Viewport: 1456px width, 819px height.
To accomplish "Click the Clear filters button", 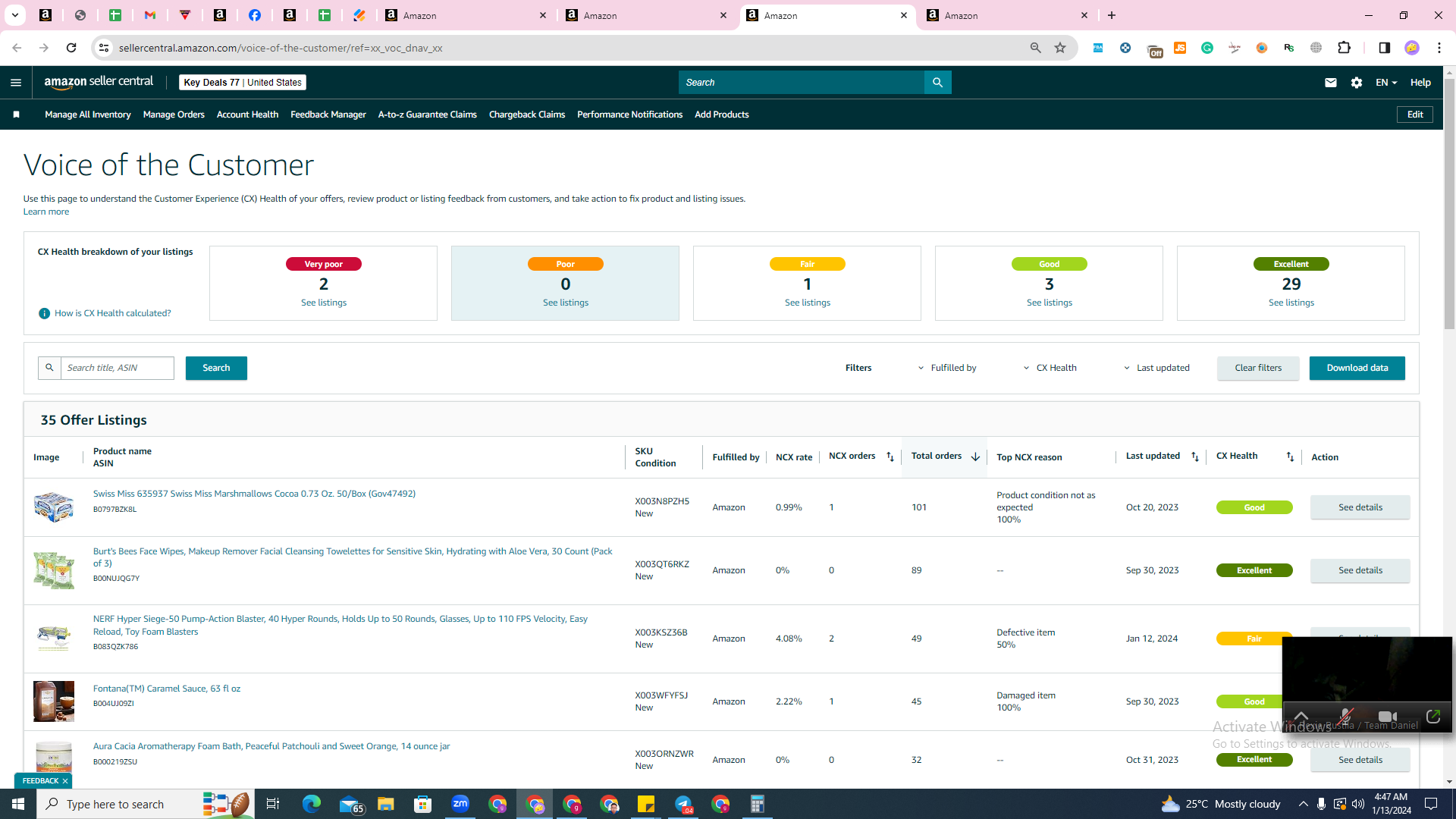I will (x=1258, y=368).
